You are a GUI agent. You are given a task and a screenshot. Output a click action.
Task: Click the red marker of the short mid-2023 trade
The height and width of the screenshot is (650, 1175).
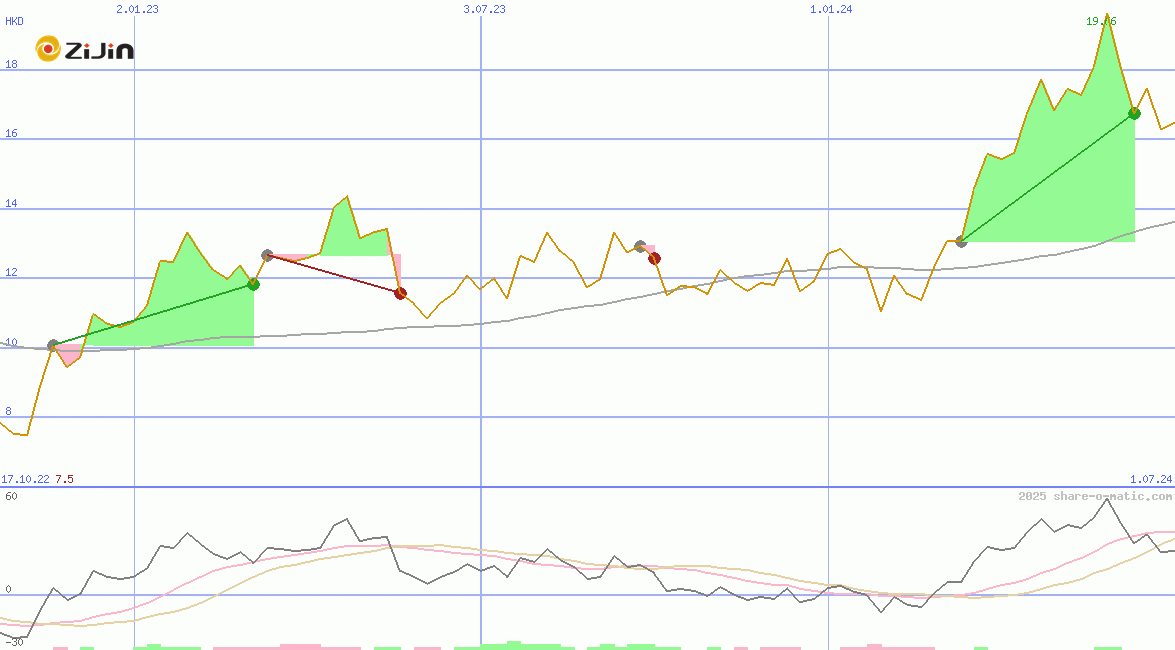tap(654, 258)
